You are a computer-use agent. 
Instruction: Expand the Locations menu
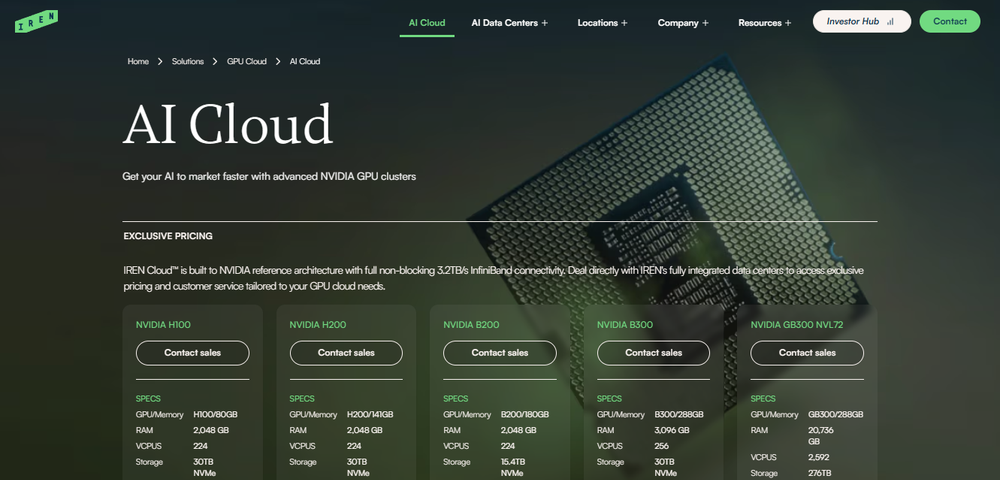pyautogui.click(x=603, y=22)
